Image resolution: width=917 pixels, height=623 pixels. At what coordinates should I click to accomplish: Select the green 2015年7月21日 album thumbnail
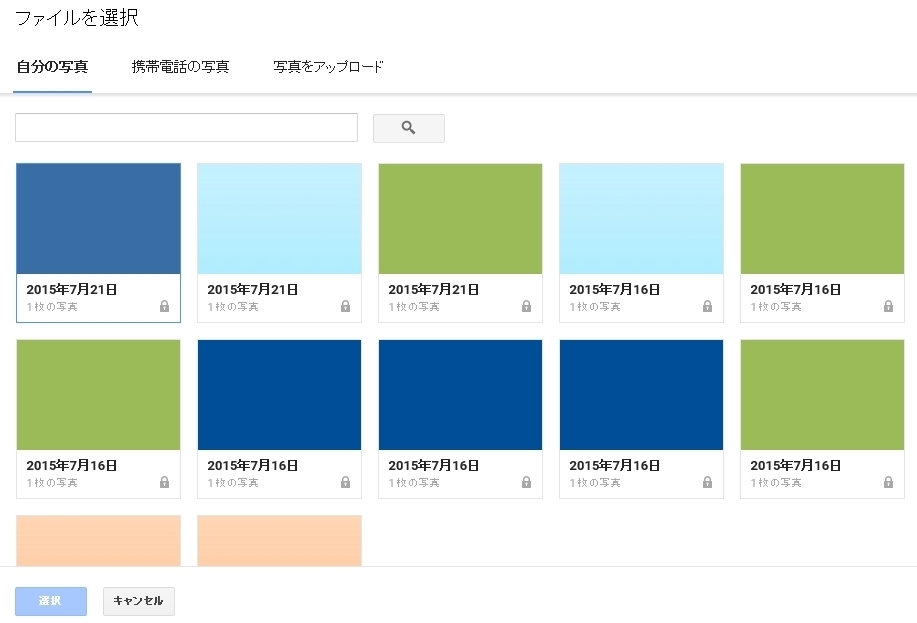click(460, 219)
